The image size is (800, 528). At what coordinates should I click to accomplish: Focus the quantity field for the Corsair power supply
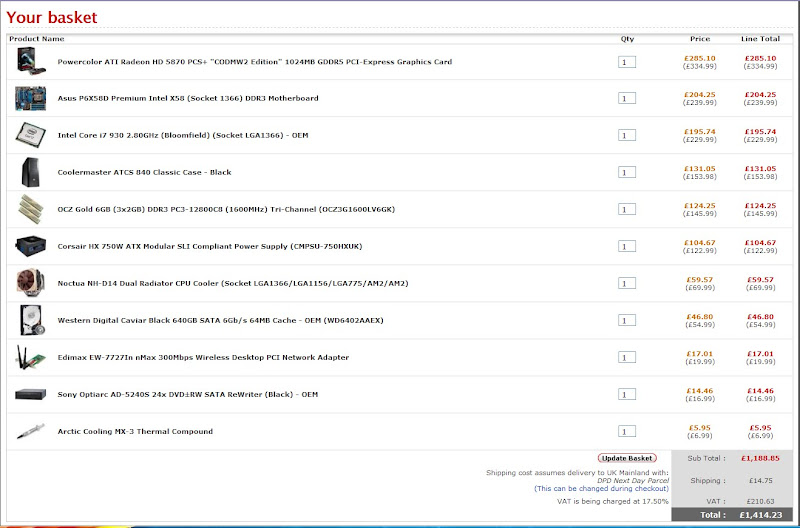pyautogui.click(x=627, y=246)
